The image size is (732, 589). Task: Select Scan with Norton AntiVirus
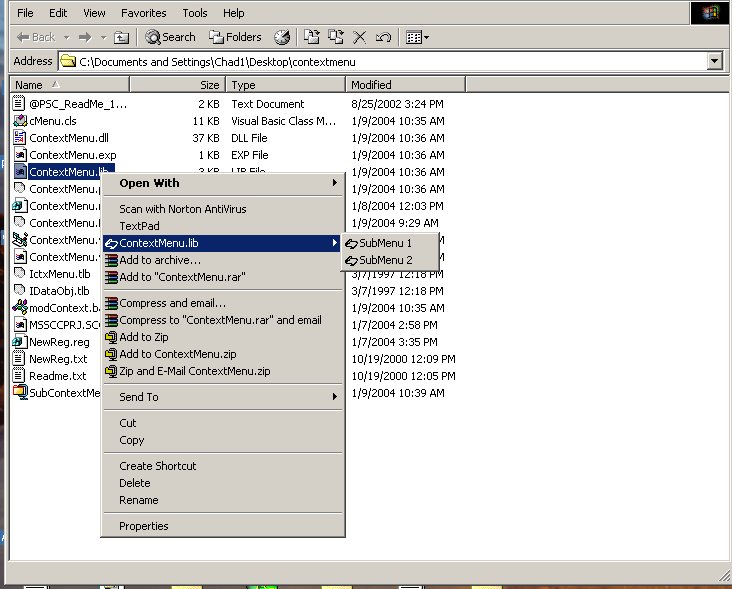point(182,209)
